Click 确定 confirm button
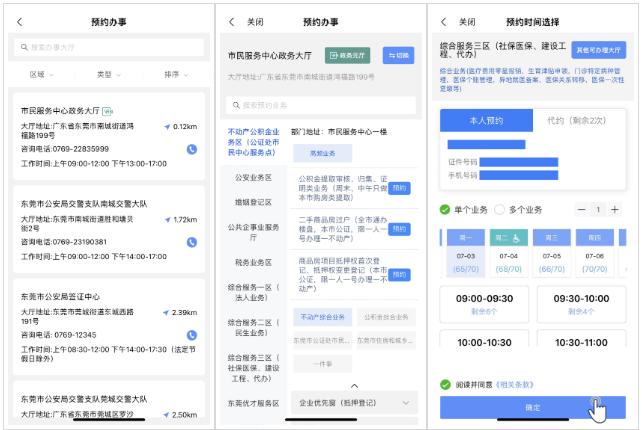The width and height of the screenshot is (642, 430). [533, 407]
